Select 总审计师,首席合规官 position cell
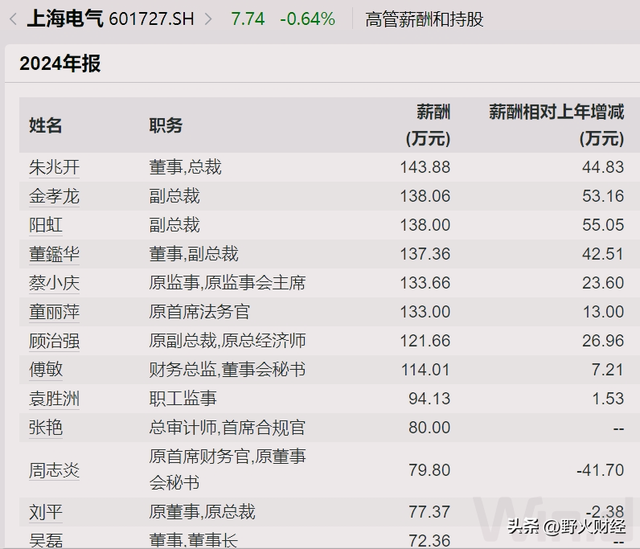The width and height of the screenshot is (640, 549). pos(227,428)
